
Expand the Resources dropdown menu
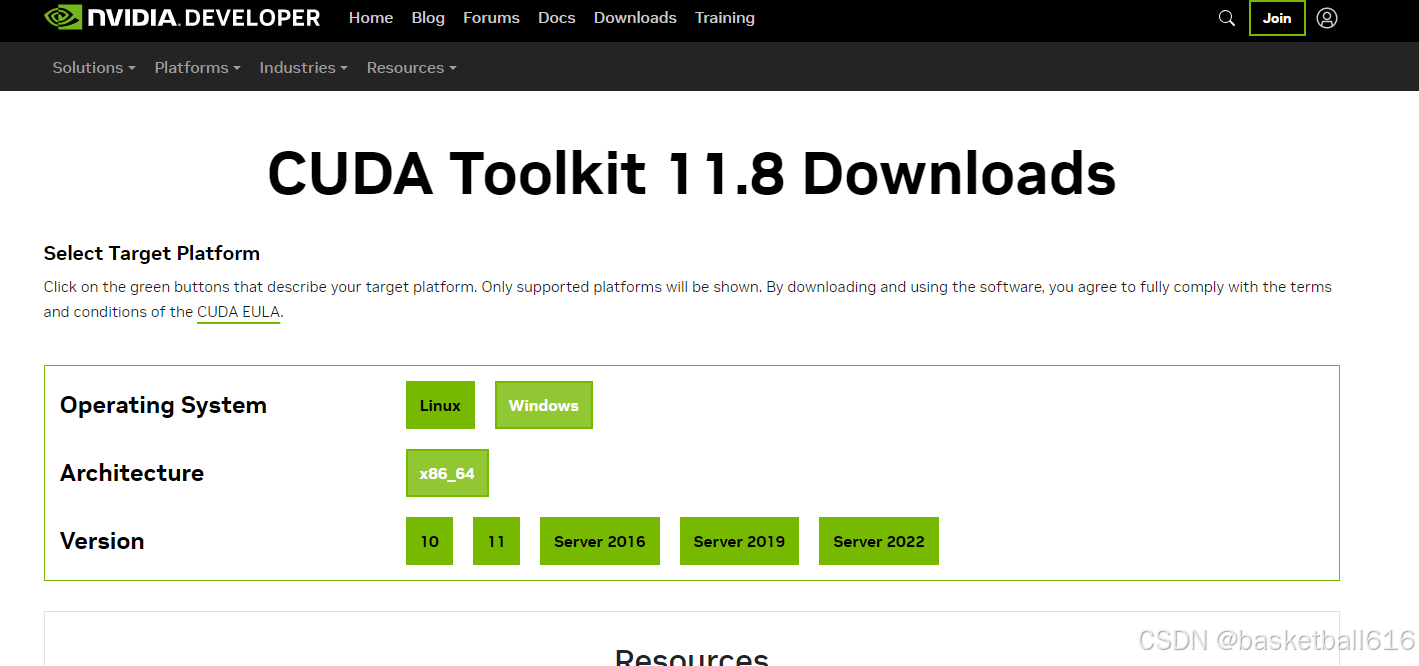[412, 68]
